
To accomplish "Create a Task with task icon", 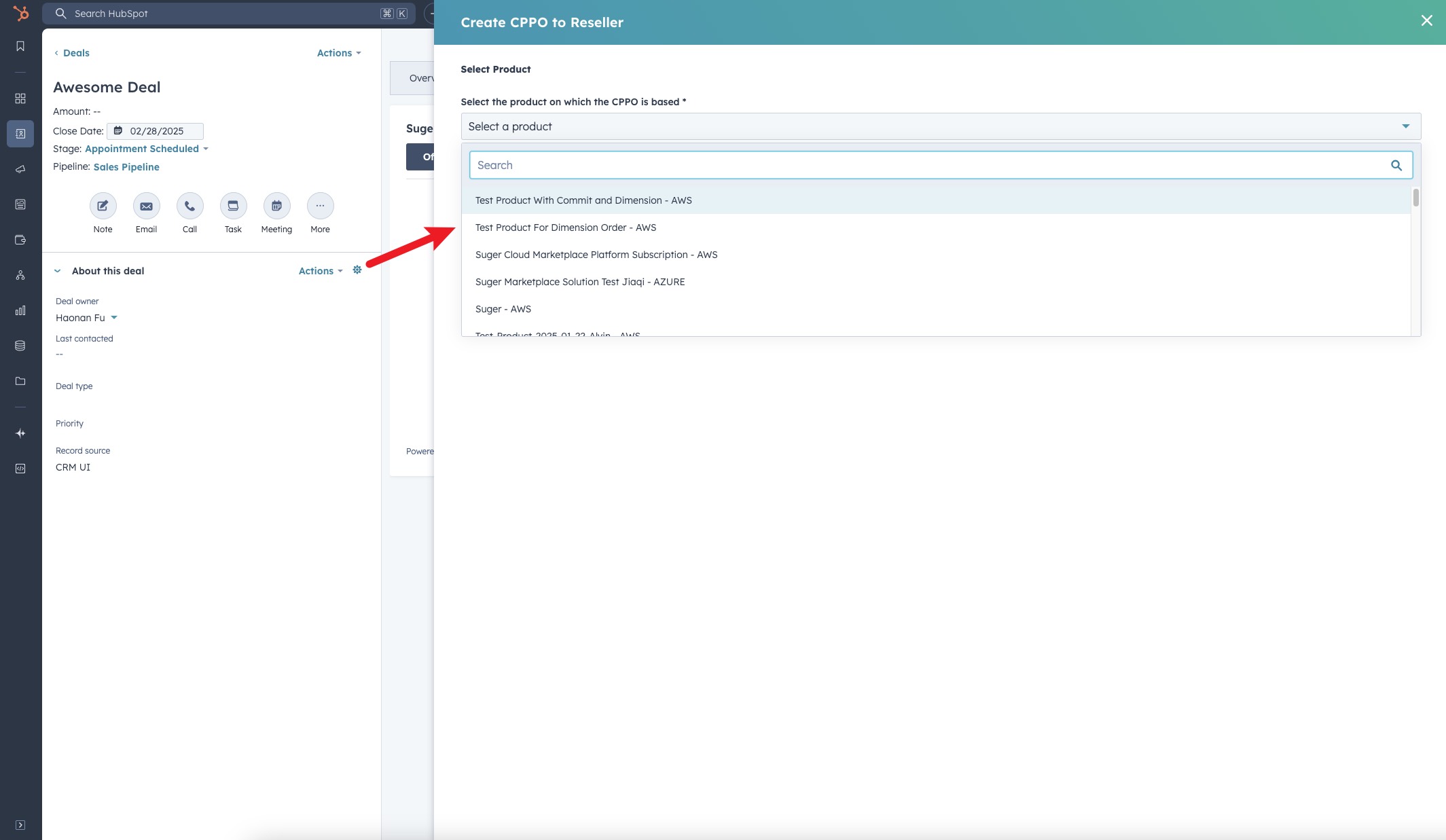I will (233, 206).
